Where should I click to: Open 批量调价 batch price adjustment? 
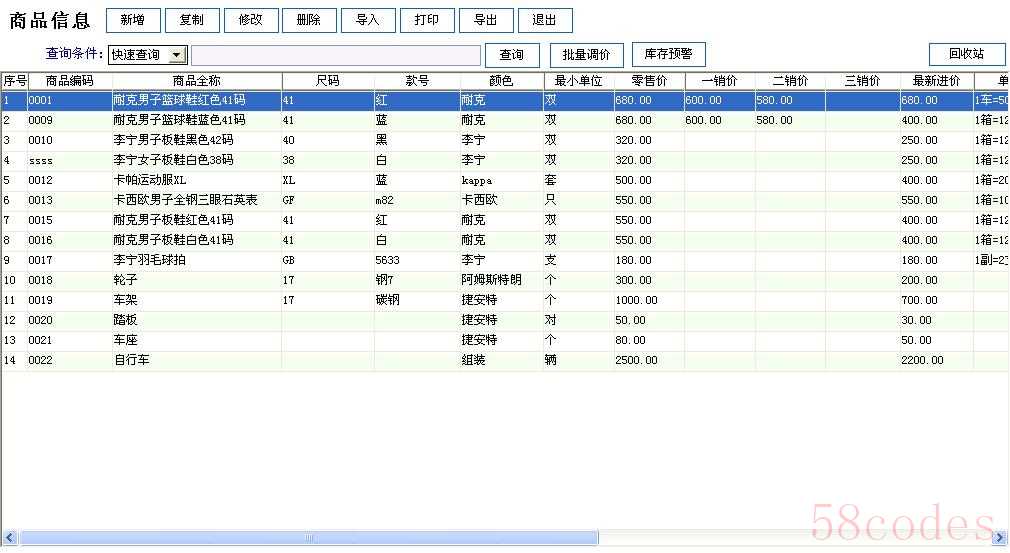point(586,55)
